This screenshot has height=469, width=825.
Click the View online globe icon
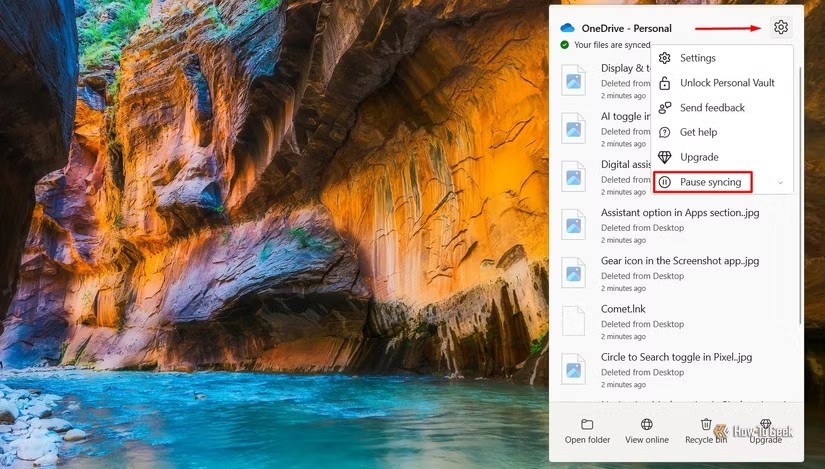[x=647, y=425]
